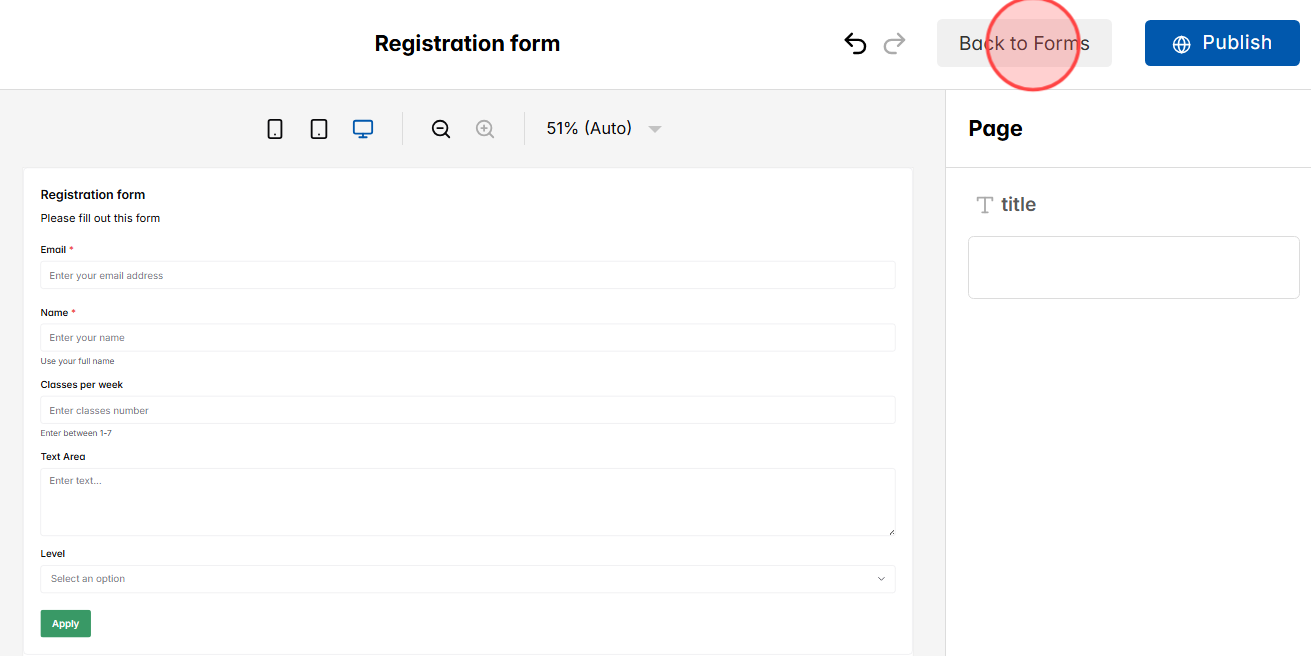Click the globe icon on Publish

(1181, 44)
